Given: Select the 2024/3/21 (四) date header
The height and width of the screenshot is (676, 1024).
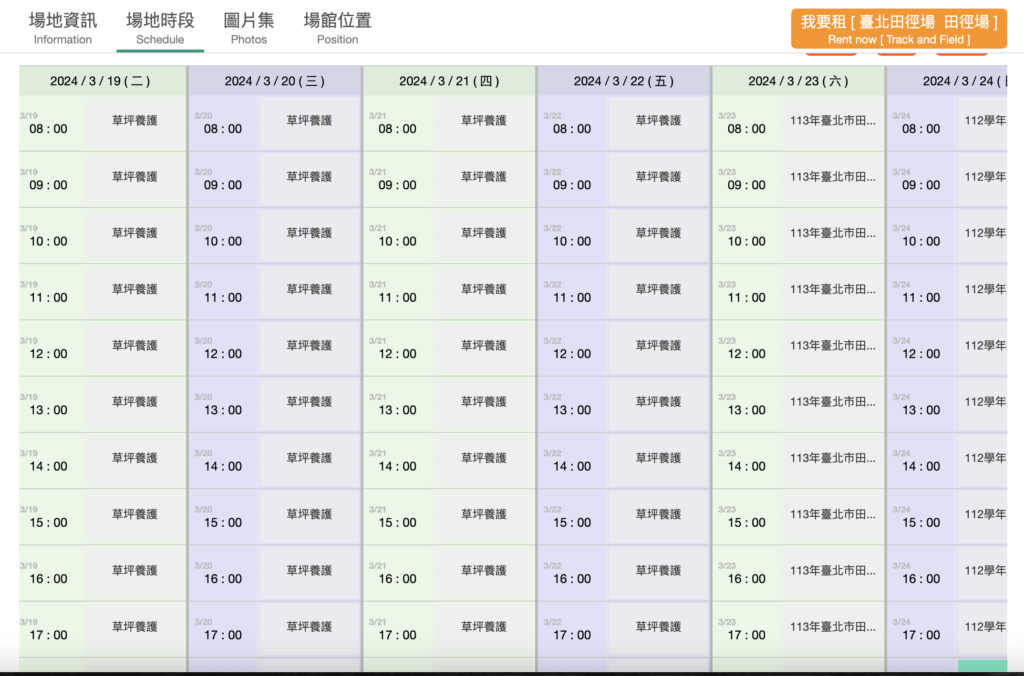Looking at the screenshot, I should tap(449, 81).
